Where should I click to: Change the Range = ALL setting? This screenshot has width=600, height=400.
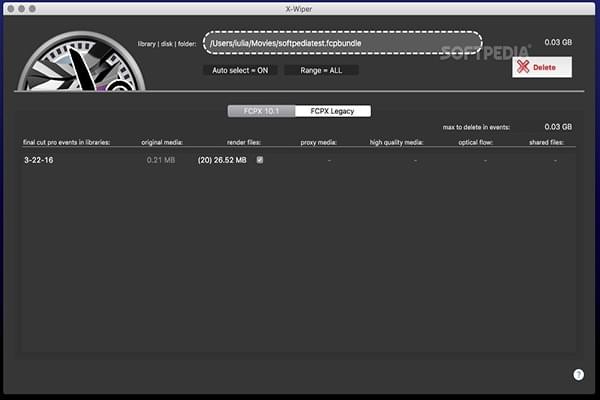321,70
